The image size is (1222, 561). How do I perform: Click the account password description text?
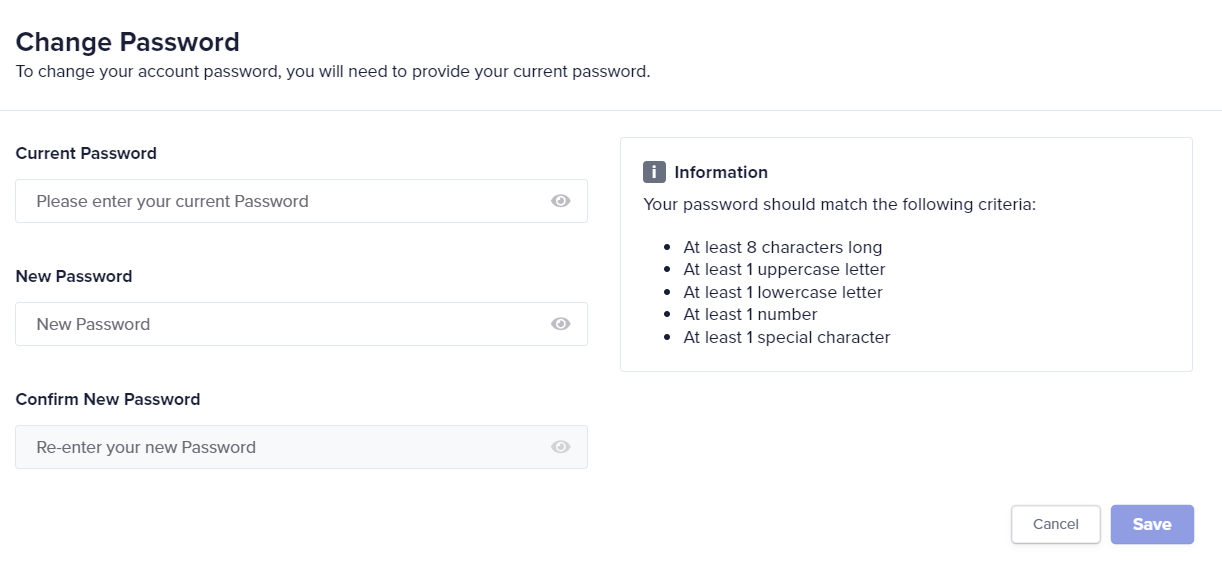(x=333, y=72)
